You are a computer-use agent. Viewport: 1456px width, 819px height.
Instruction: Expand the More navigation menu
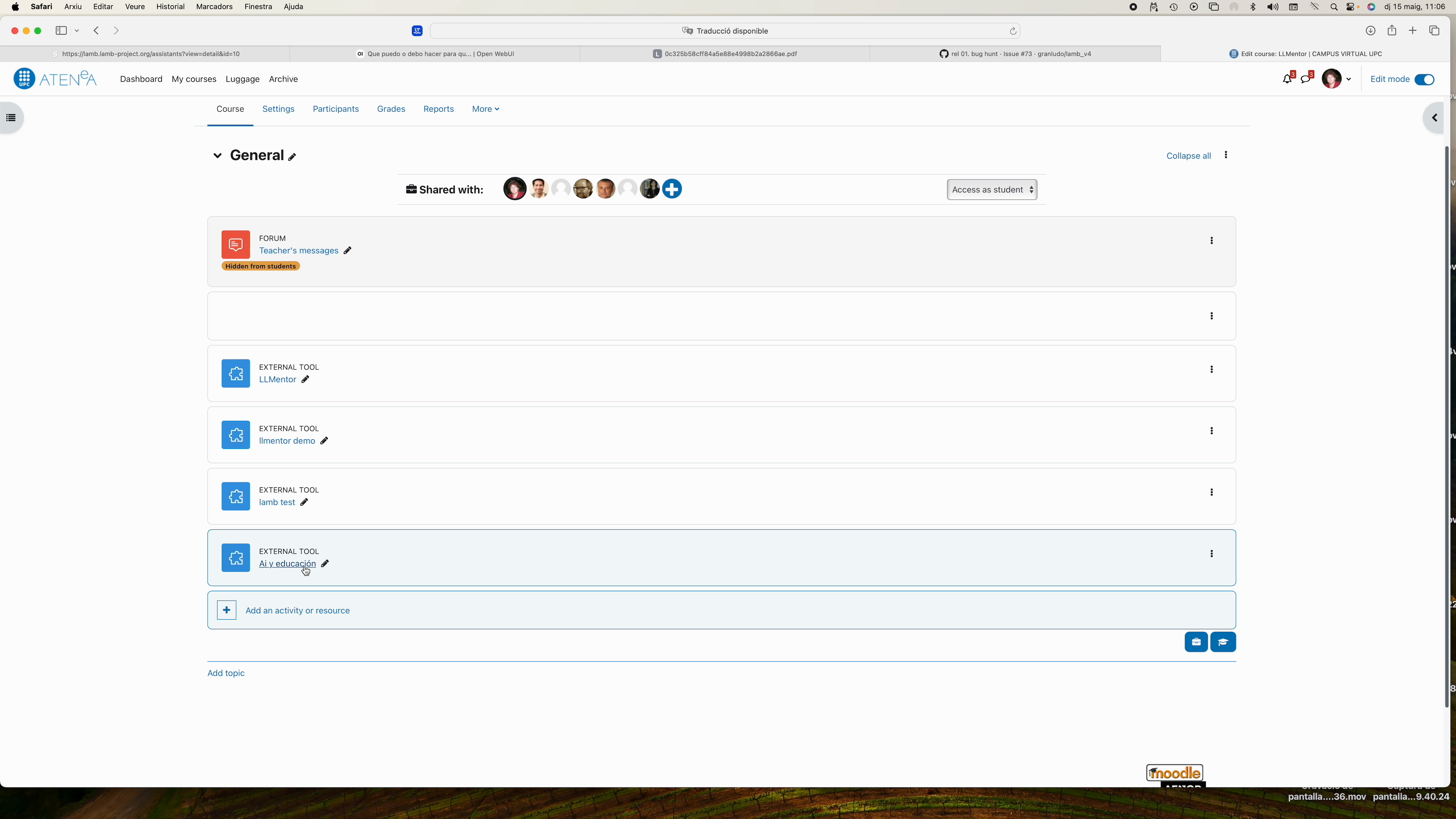tap(486, 109)
